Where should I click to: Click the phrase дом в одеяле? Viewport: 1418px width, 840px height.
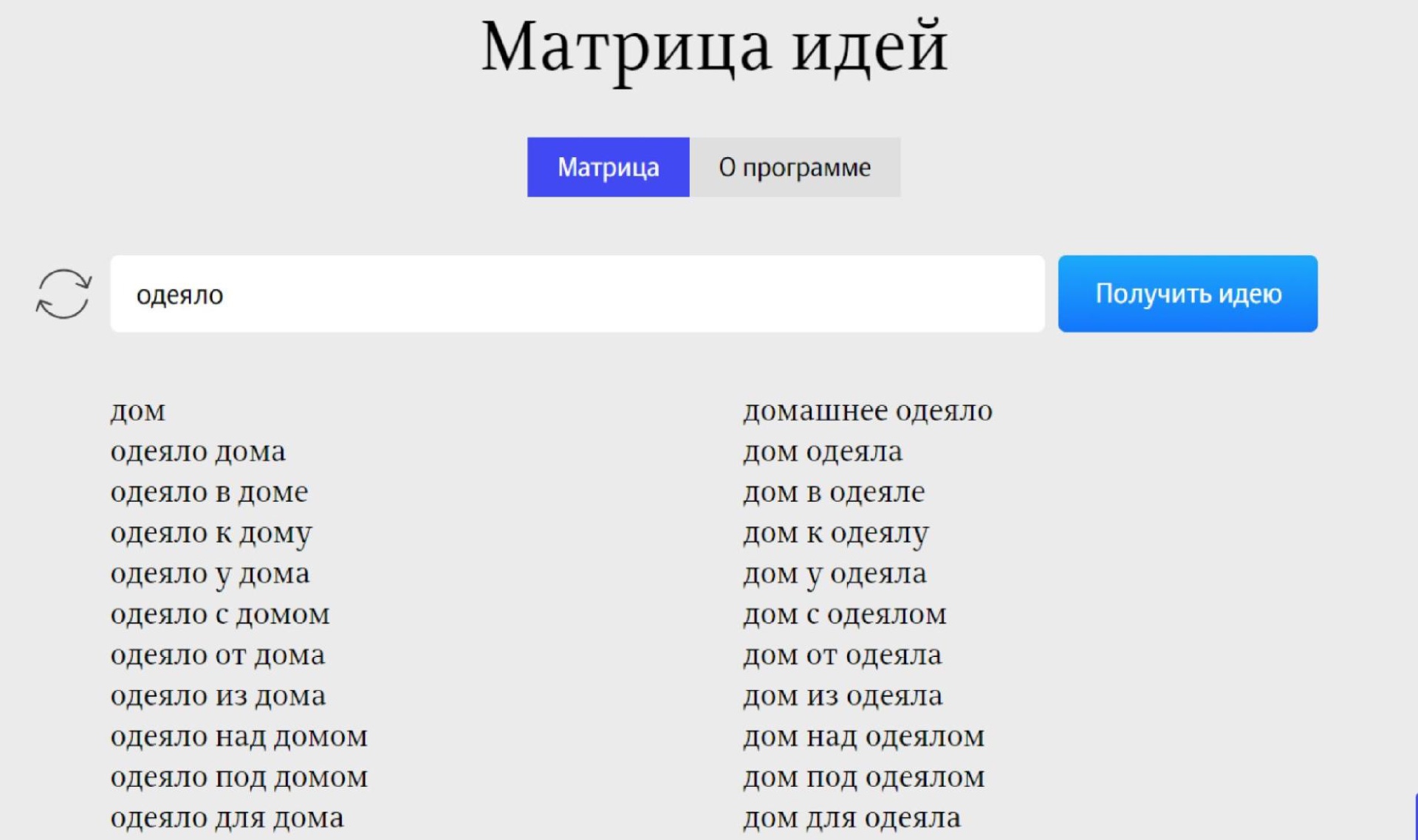pos(834,492)
